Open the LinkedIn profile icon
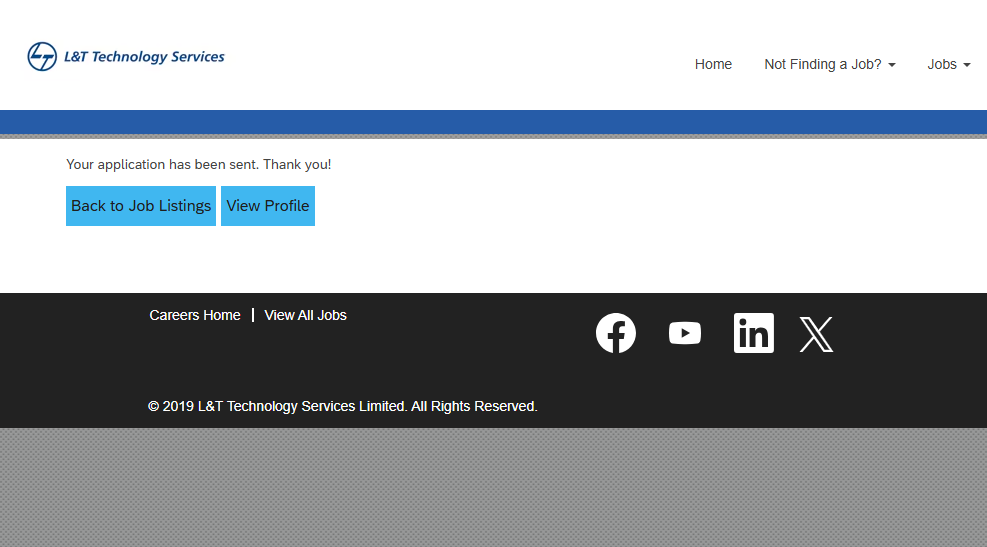The height and width of the screenshot is (547, 987). point(753,333)
